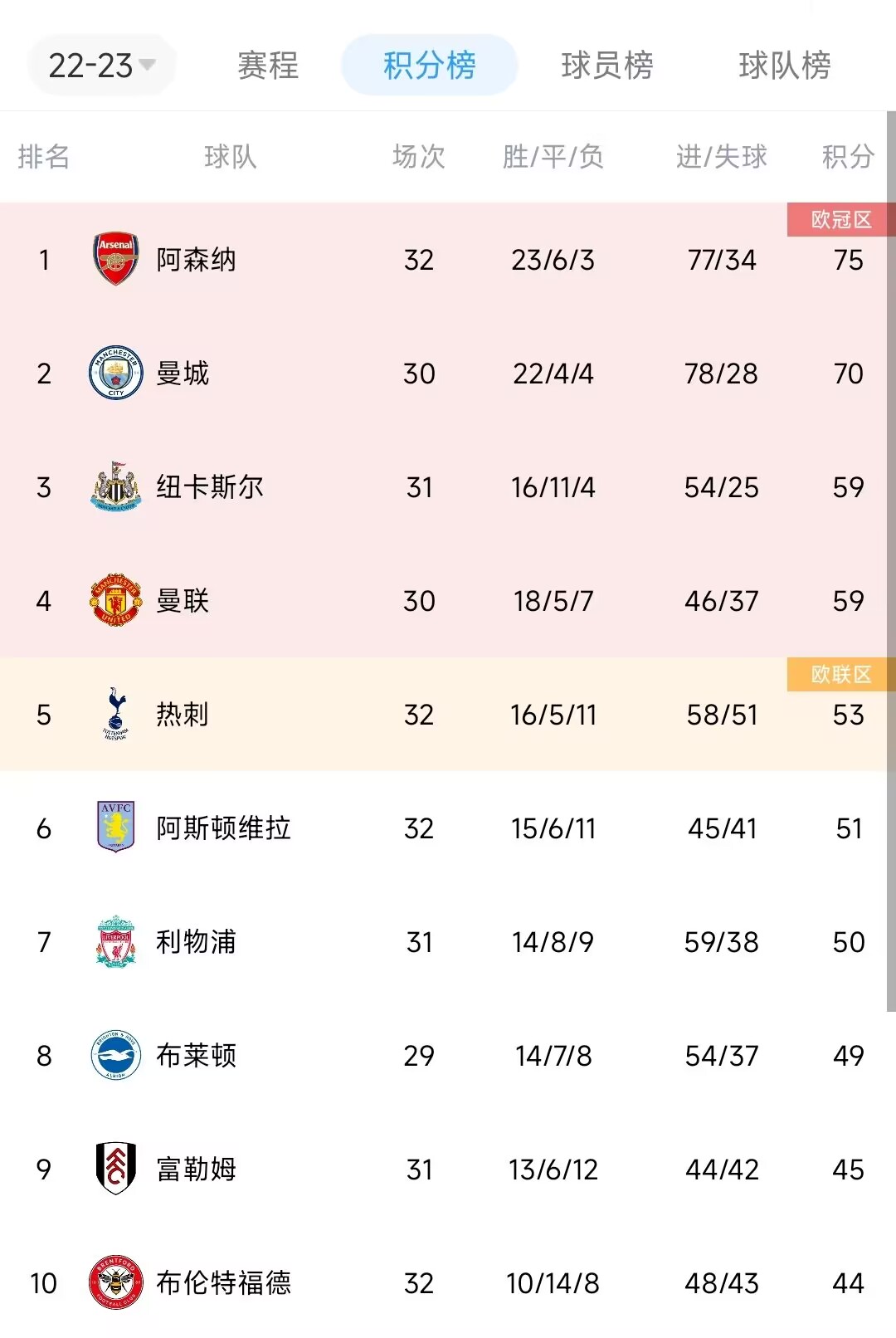Viewport: 896px width, 1338px height.
Task: Open the 22-23 season dropdown
Action: pos(101,65)
